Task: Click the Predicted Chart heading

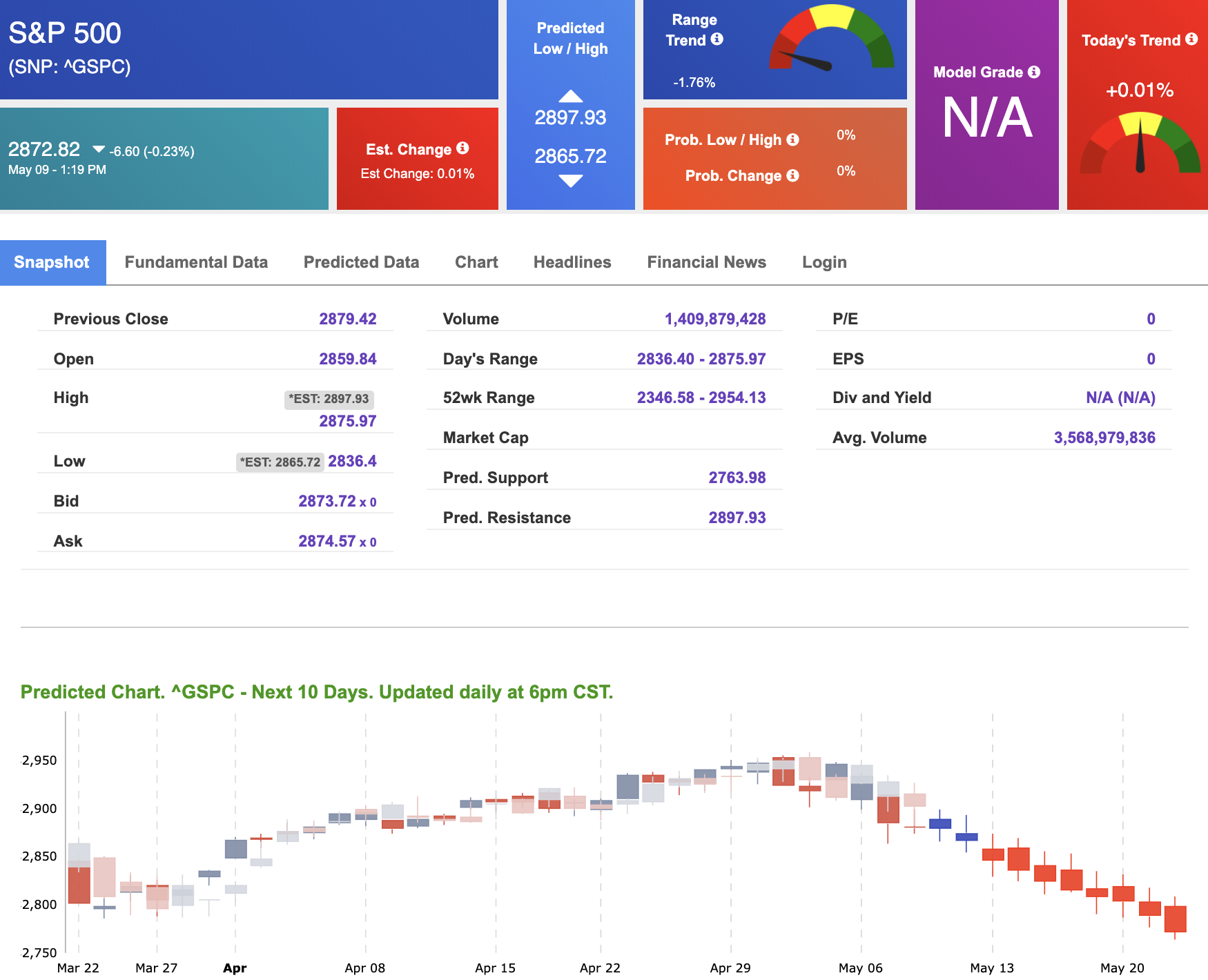Action: click(317, 692)
